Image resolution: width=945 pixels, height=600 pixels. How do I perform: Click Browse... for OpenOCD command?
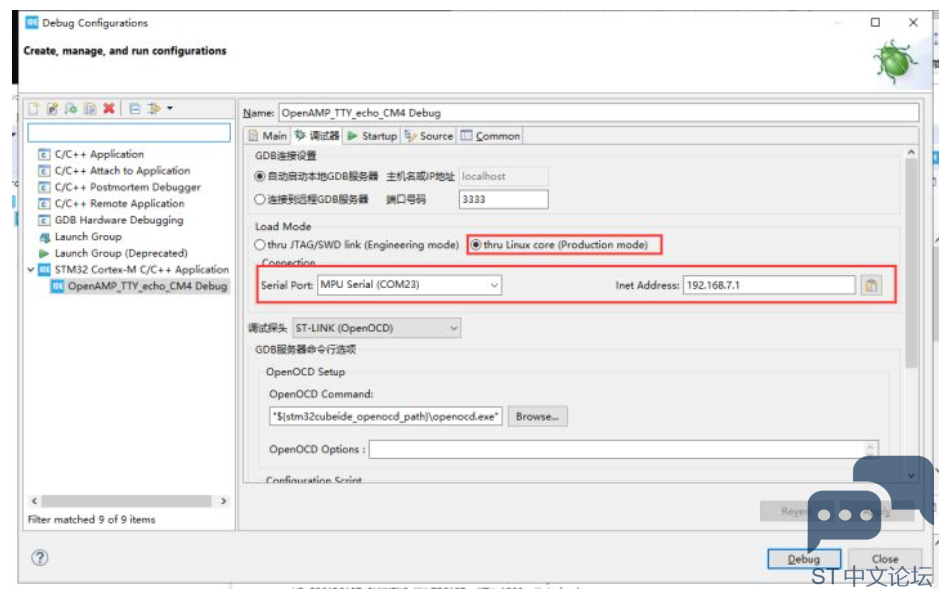pyautogui.click(x=537, y=416)
